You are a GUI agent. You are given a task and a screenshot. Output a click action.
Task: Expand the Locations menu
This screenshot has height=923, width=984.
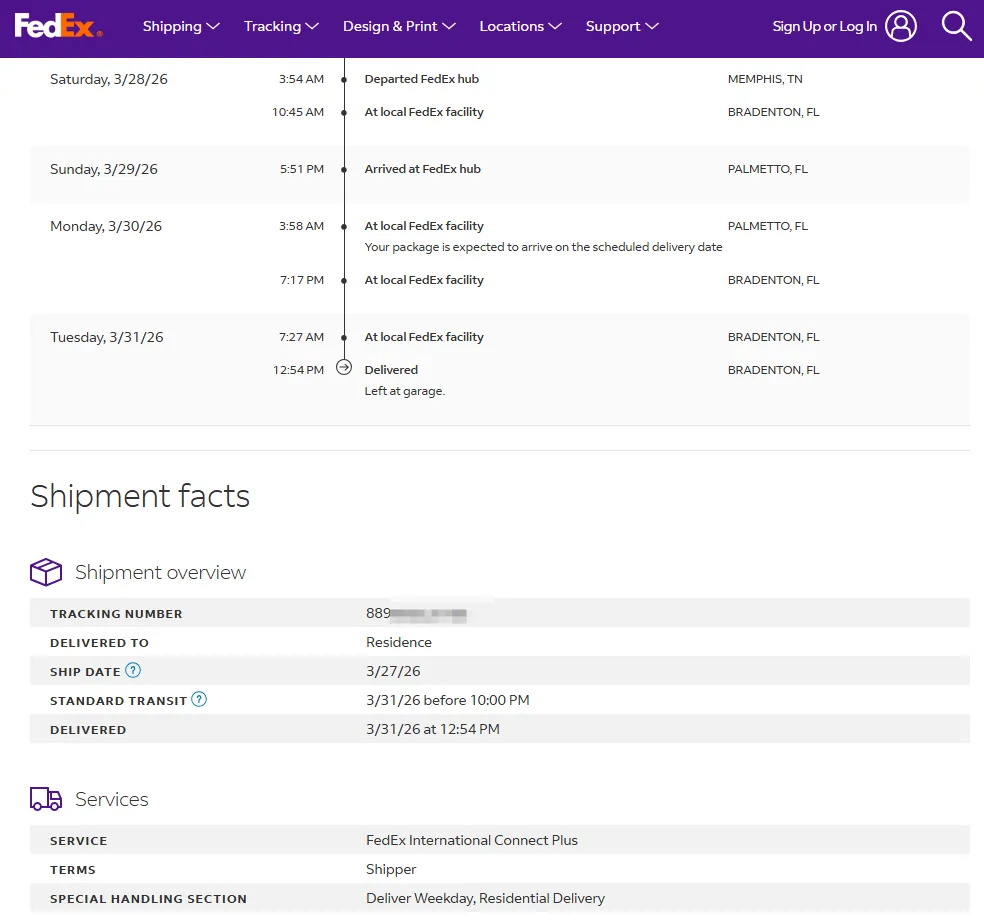[520, 26]
